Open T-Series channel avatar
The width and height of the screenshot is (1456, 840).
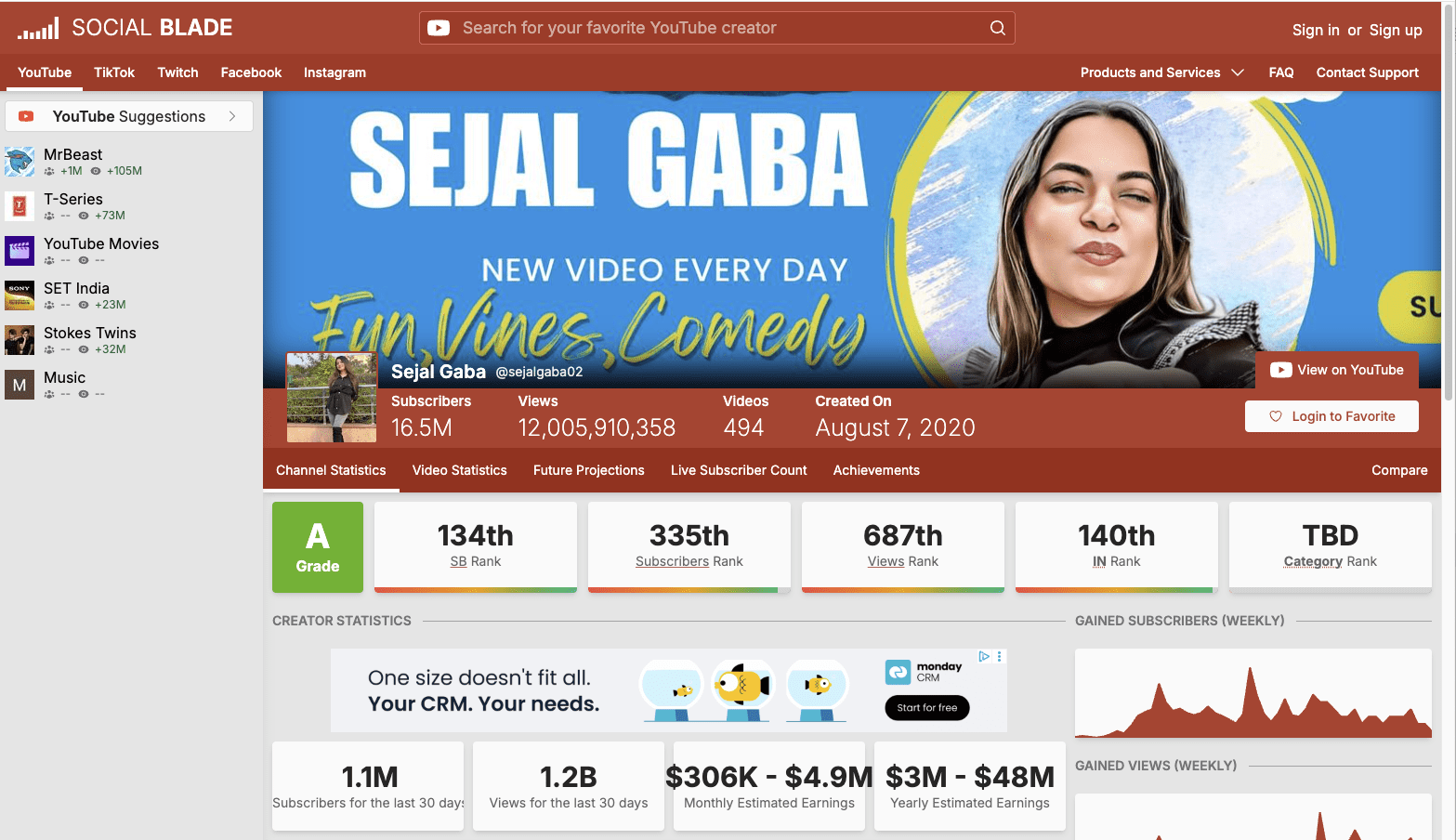click(x=20, y=206)
